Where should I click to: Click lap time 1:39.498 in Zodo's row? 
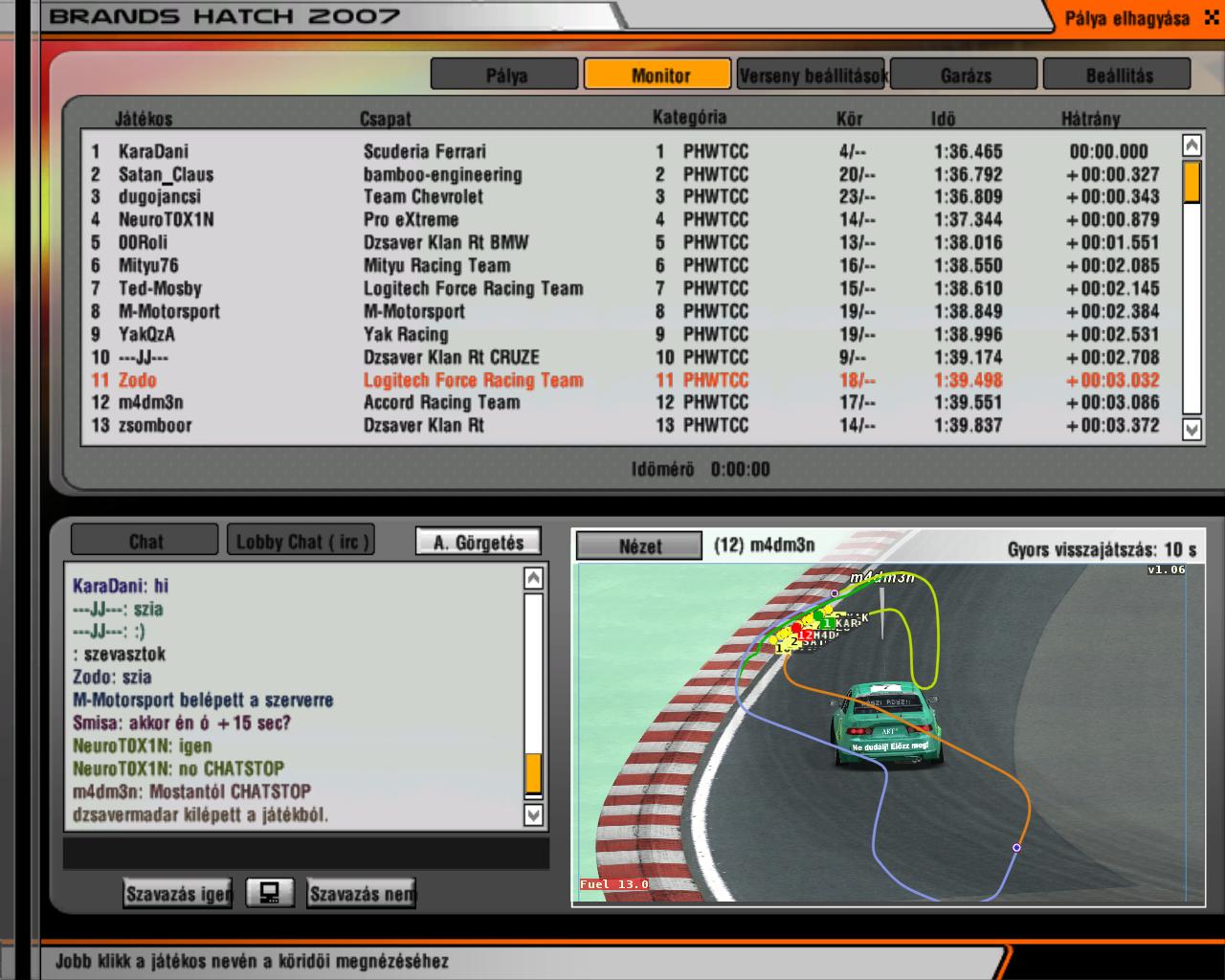click(968, 380)
